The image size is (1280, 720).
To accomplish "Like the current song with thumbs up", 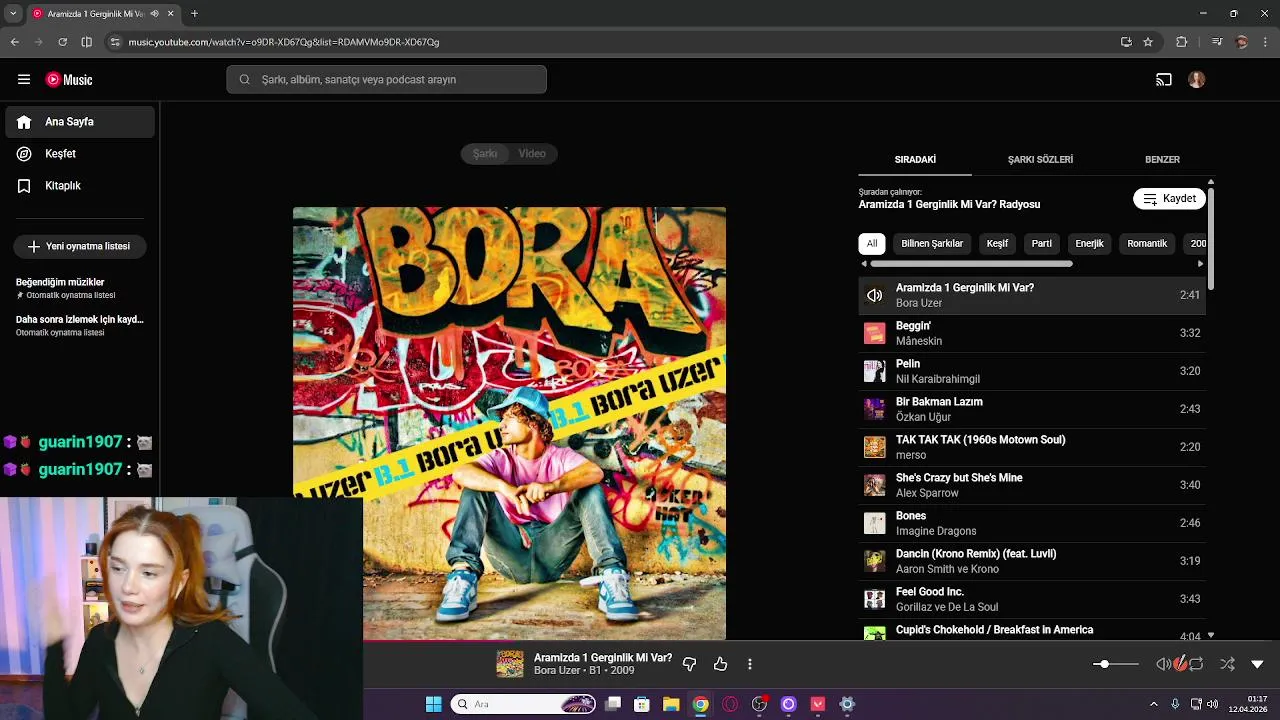I will [x=720, y=664].
